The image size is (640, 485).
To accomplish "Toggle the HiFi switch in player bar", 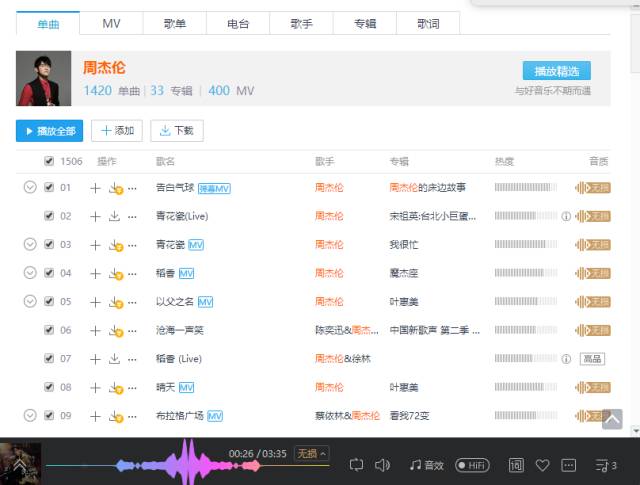I will point(472,465).
